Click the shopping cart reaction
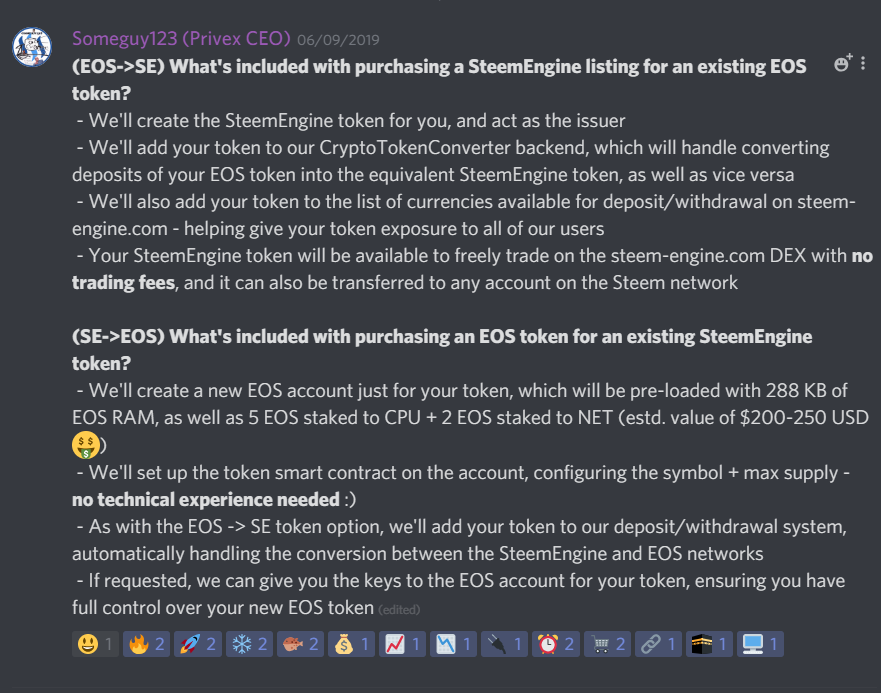Image resolution: width=881 pixels, height=693 pixels. (607, 644)
